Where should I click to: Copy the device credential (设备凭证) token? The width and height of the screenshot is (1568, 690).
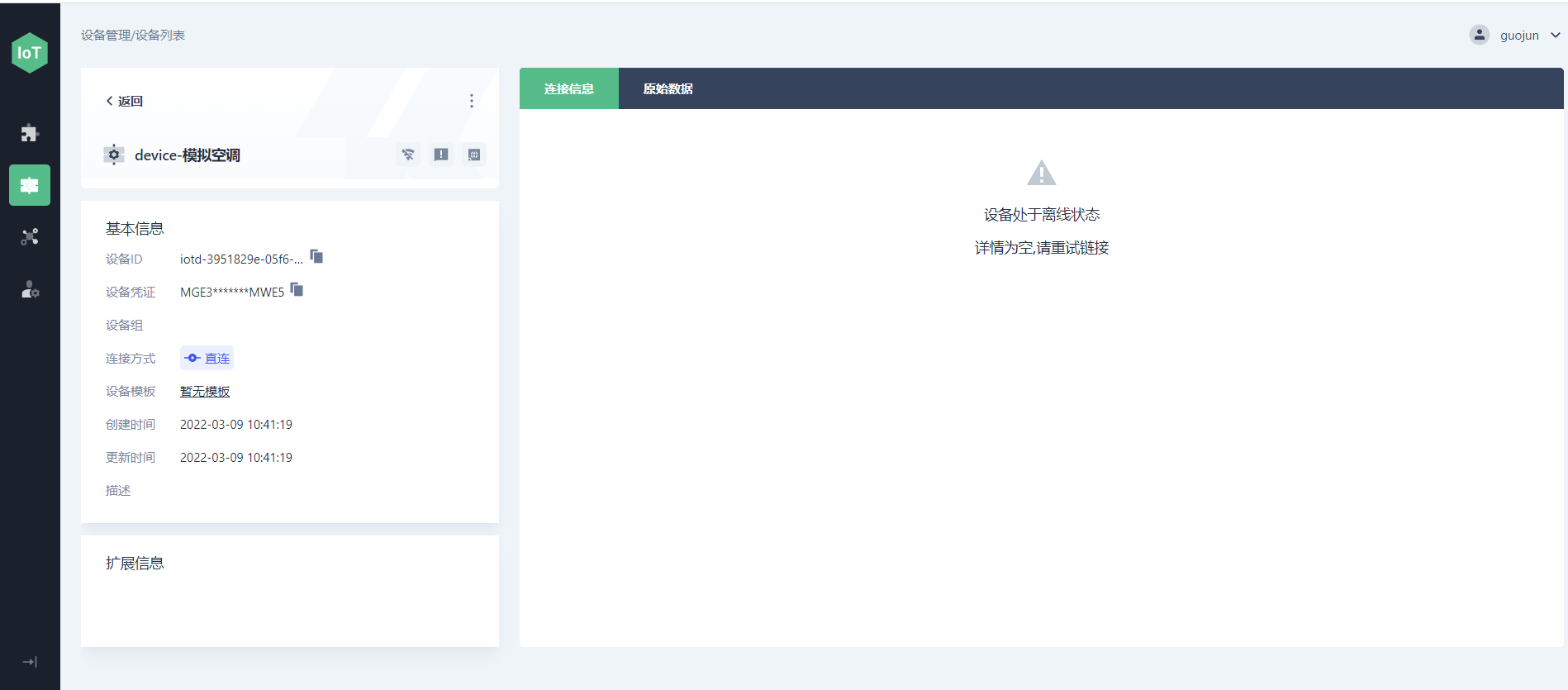[297, 290]
